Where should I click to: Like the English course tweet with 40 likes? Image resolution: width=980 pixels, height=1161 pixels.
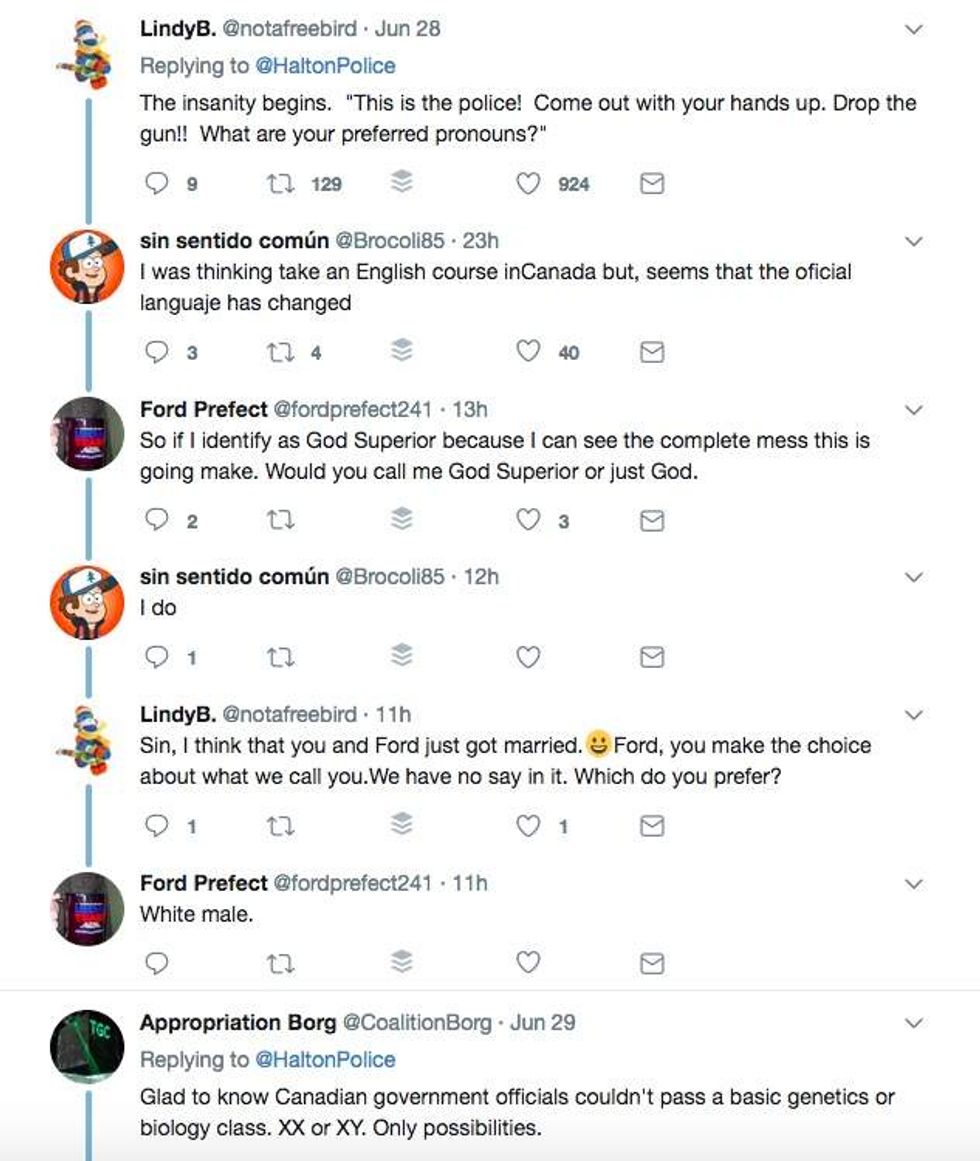(x=528, y=352)
